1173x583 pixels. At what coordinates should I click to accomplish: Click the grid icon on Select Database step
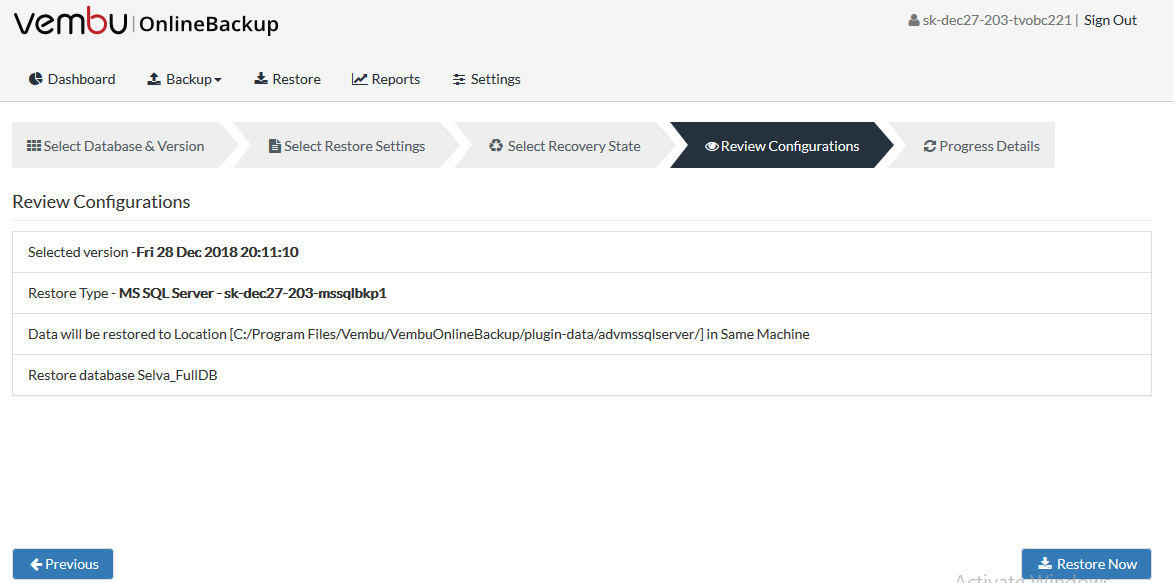[x=34, y=146]
